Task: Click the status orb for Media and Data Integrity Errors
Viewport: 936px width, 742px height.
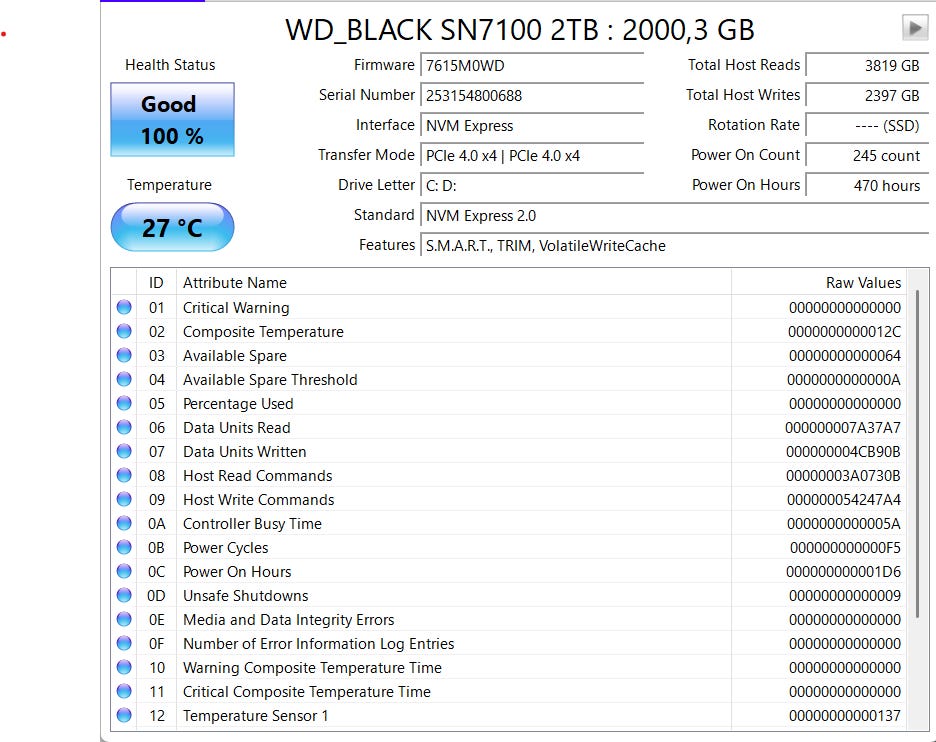Action: (x=124, y=619)
